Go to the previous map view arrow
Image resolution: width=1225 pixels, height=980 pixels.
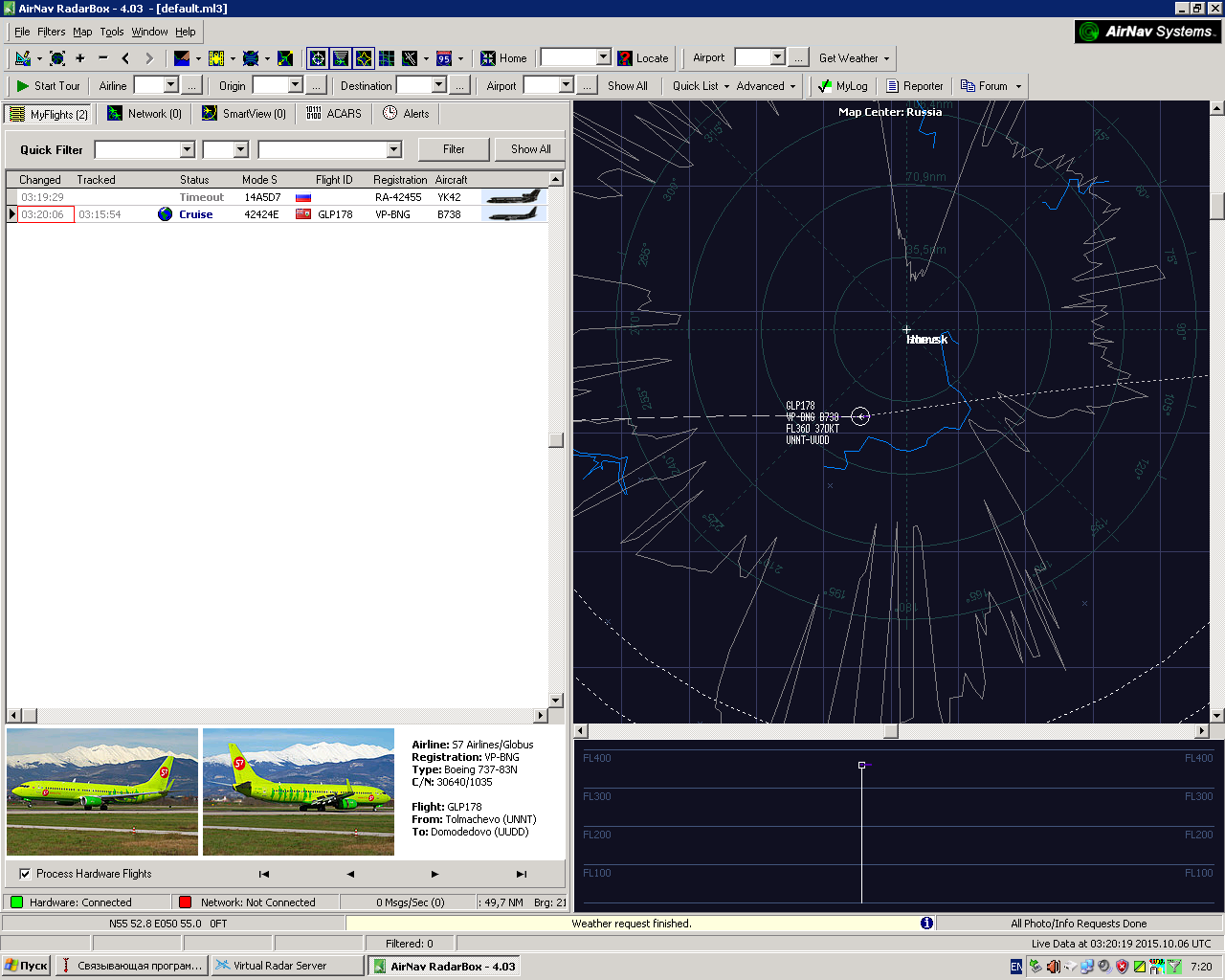click(x=125, y=58)
